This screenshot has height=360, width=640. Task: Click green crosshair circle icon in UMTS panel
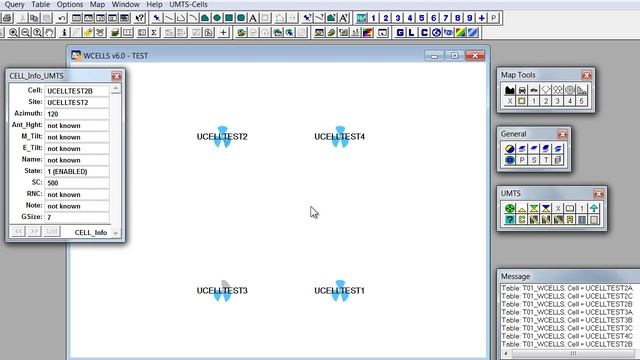[510, 208]
